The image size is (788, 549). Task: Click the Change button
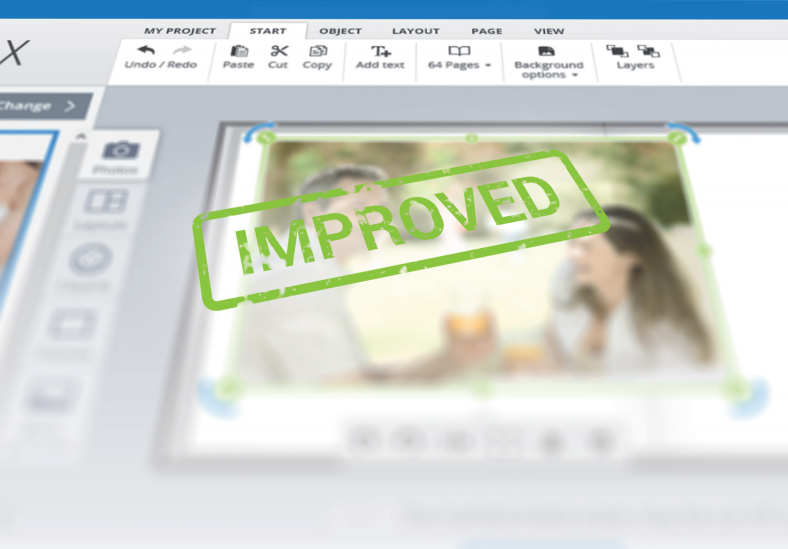pos(41,106)
